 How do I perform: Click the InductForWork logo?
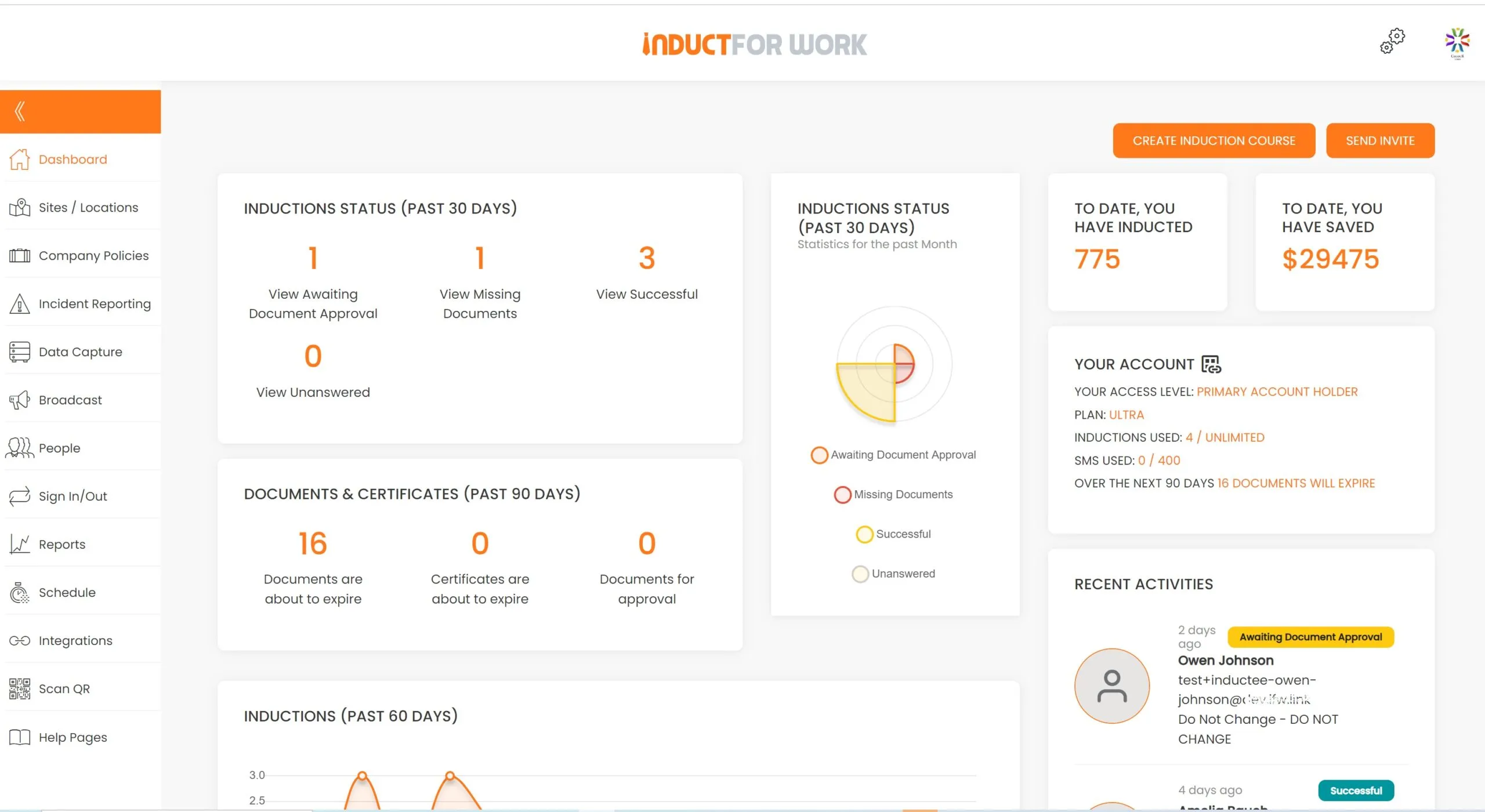pyautogui.click(x=754, y=44)
